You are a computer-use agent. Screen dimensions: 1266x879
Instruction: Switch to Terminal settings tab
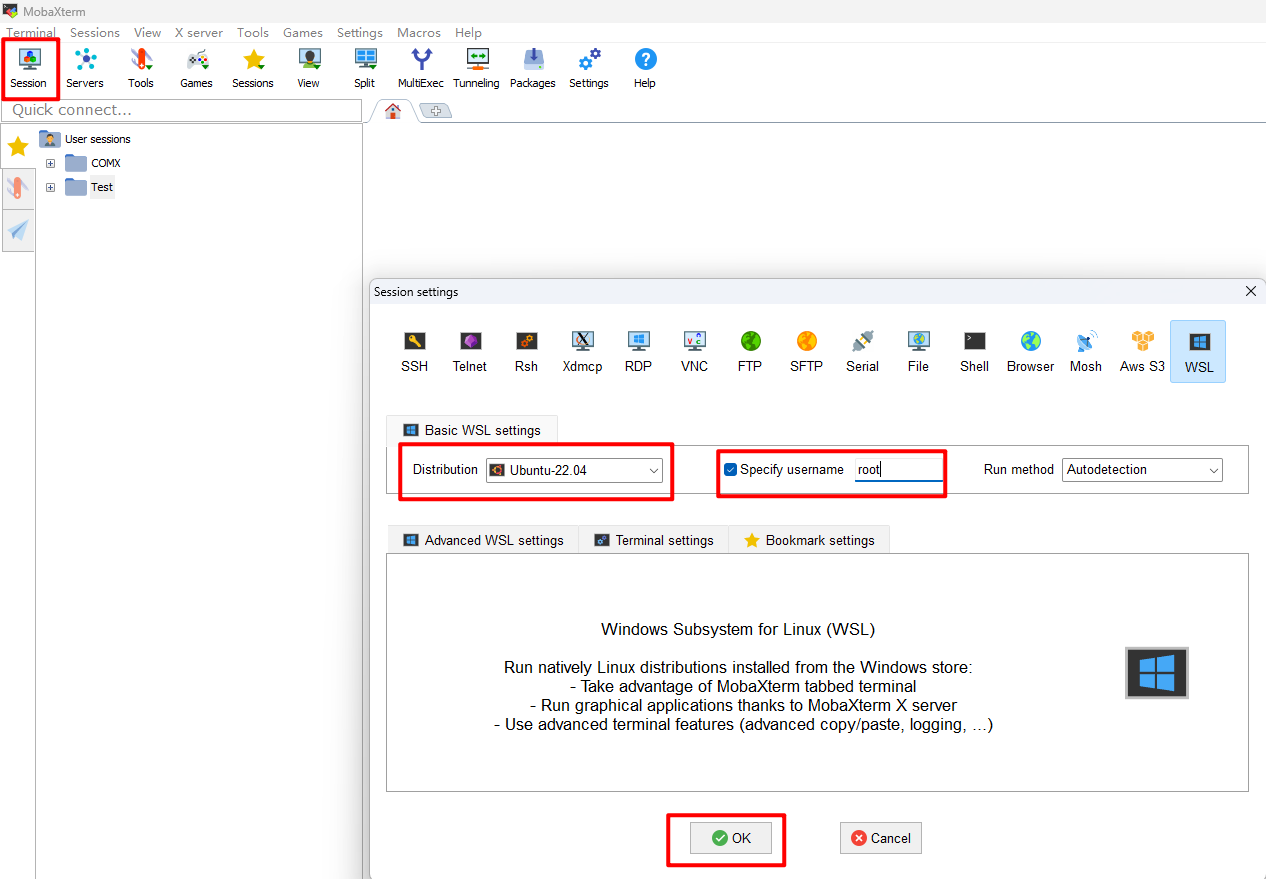[655, 540]
